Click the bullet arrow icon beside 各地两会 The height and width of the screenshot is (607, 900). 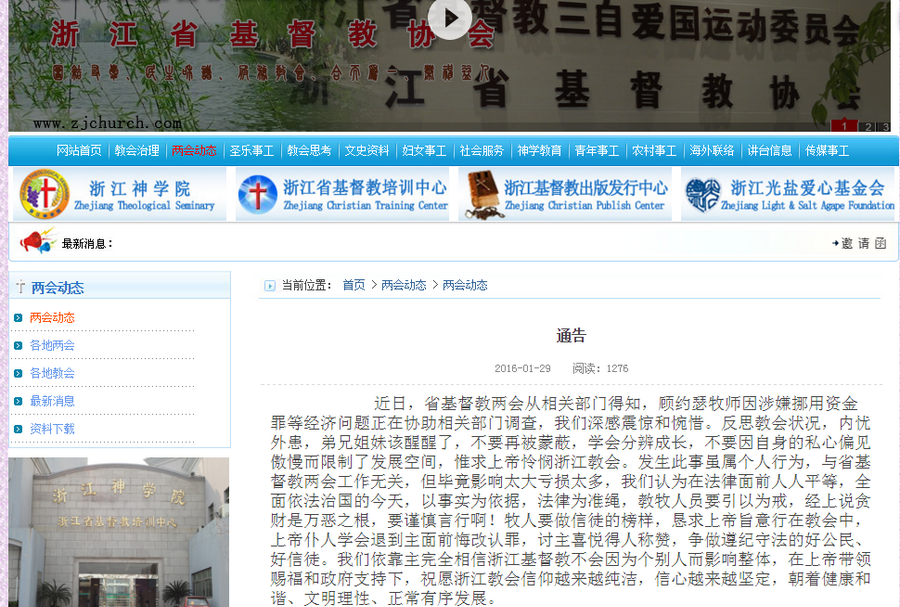pyautogui.click(x=18, y=346)
